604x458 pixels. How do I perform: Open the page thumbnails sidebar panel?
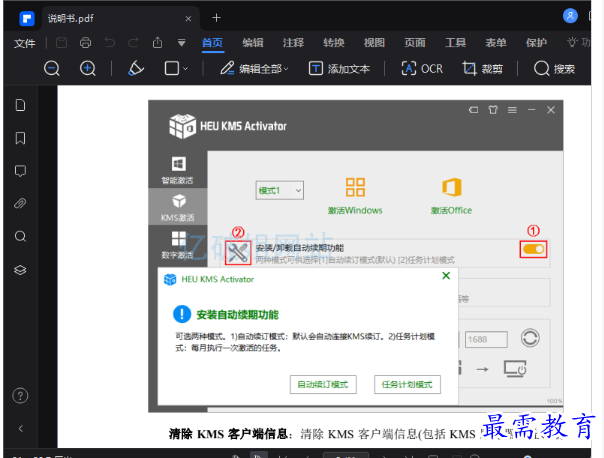pyautogui.click(x=20, y=105)
